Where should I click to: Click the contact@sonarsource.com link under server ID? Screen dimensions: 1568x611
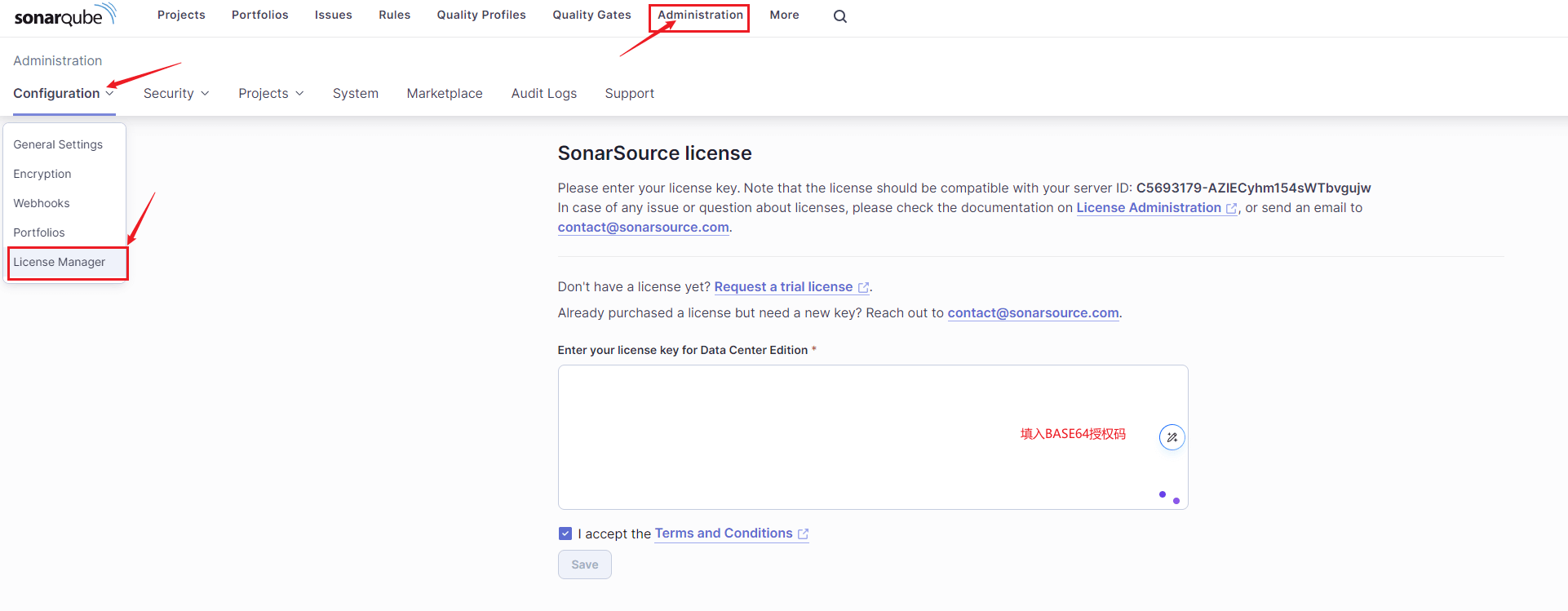(643, 228)
